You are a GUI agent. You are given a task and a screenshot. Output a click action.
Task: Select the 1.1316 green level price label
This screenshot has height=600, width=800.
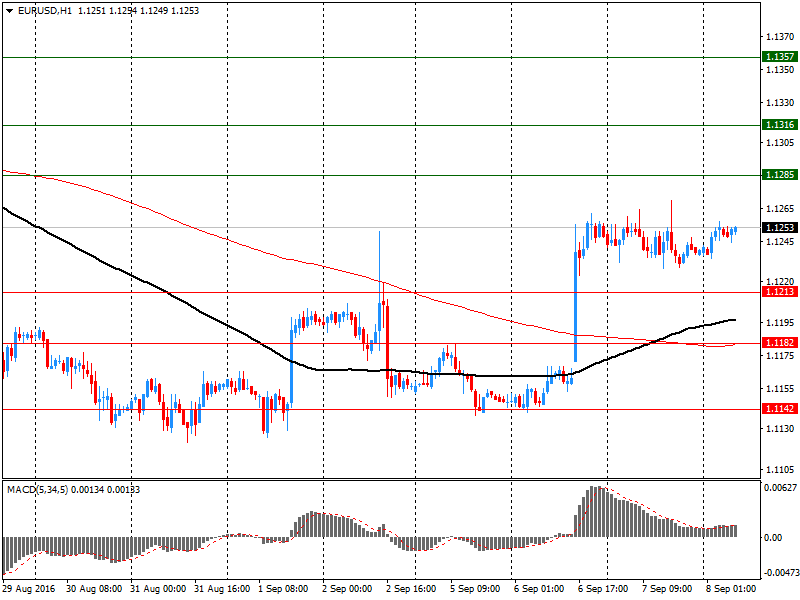[x=780, y=124]
